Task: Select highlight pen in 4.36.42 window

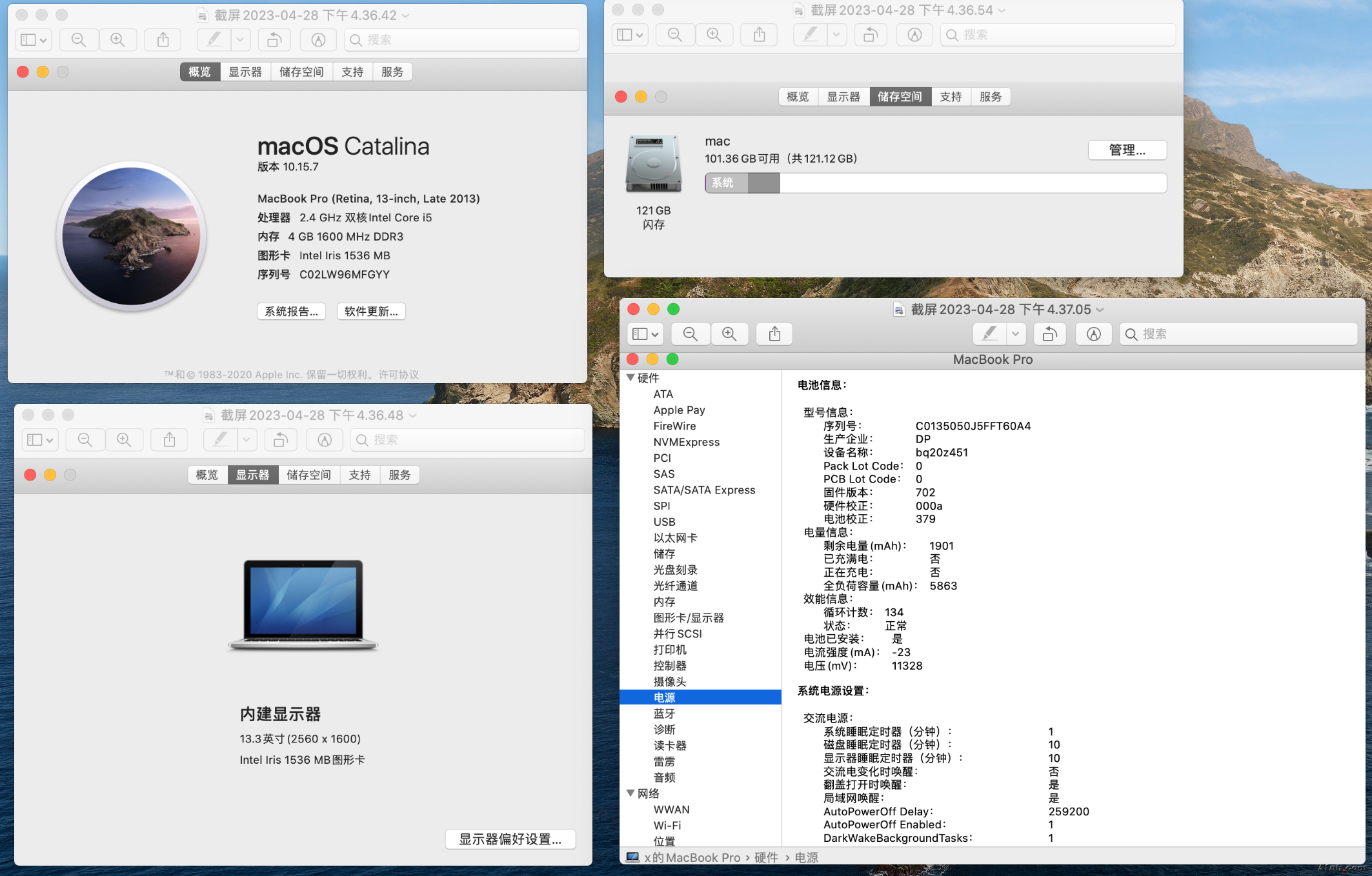Action: (214, 40)
